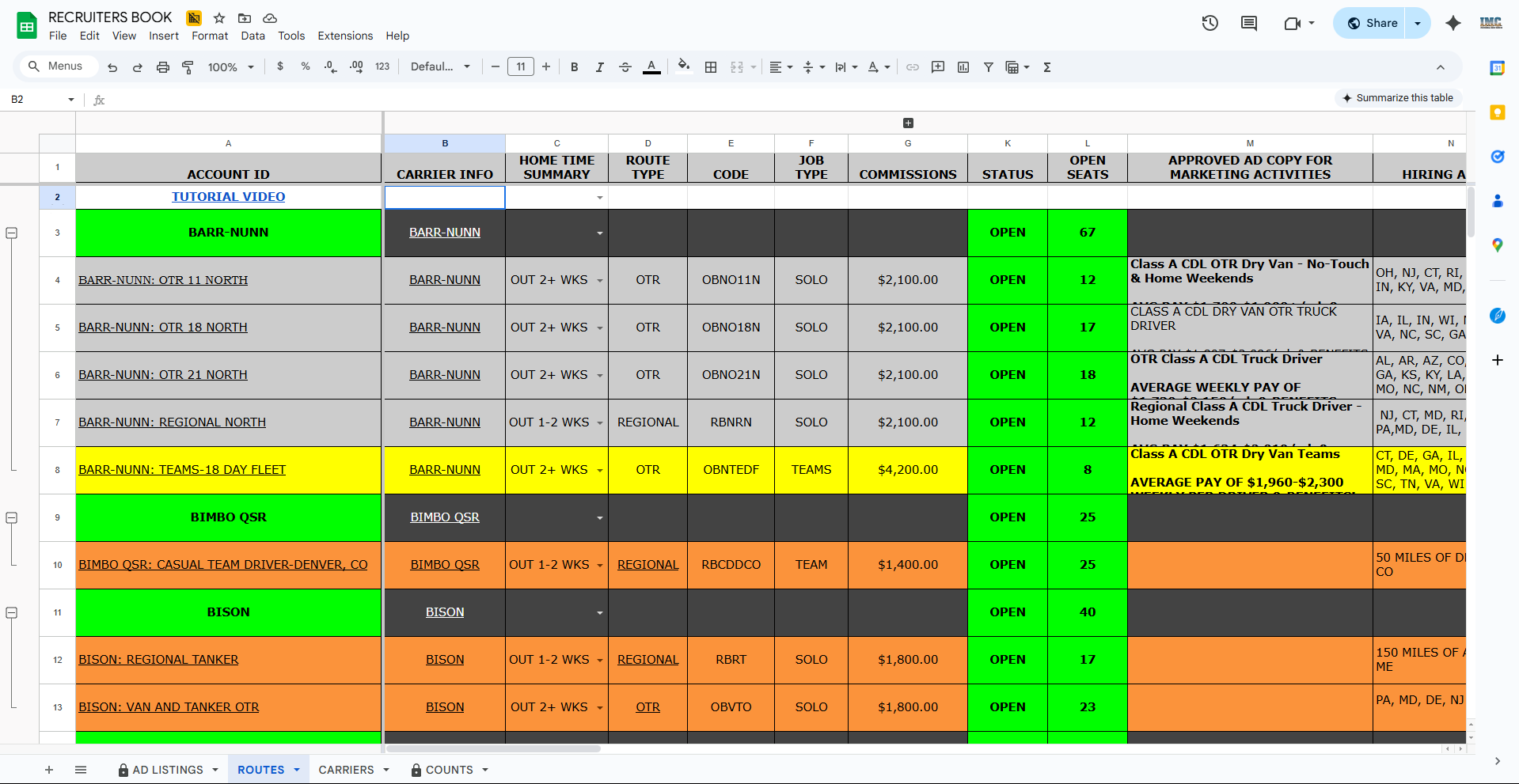Screen dimensions: 1519x784
Task: Click the functions sigma icon
Action: [x=1047, y=67]
